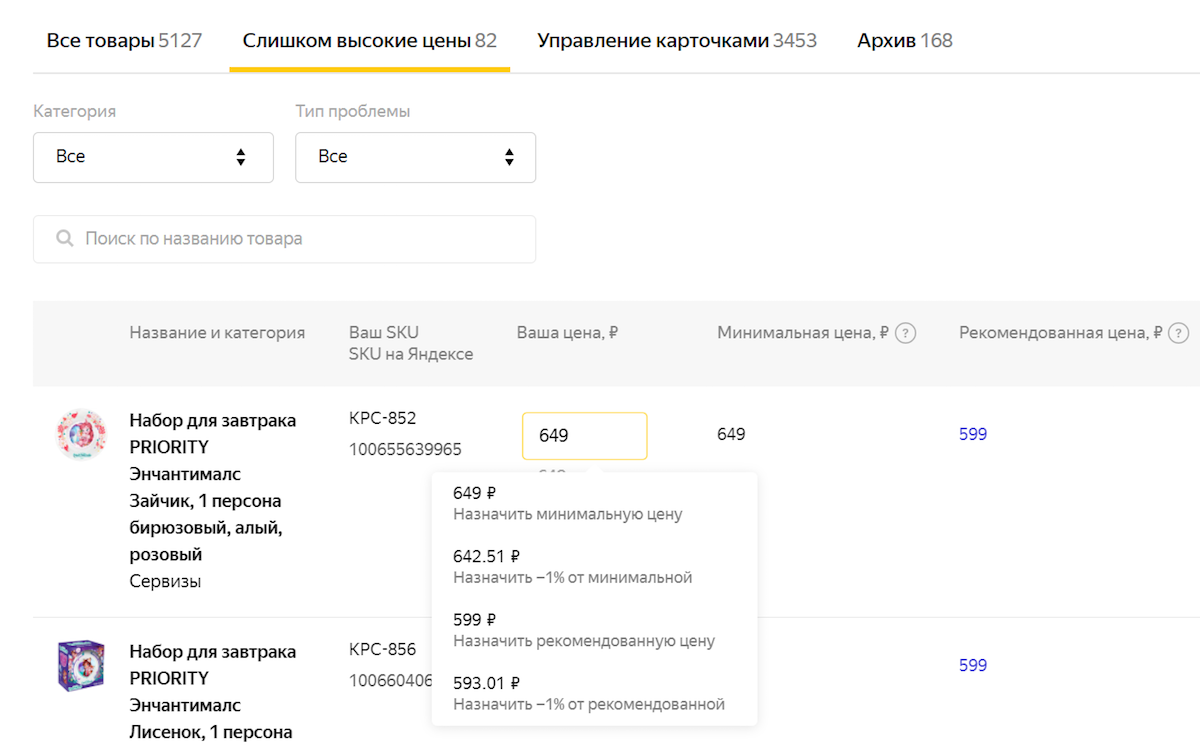Viewport: 1200px width, 749px height.
Task: Click the product name search field
Action: click(x=300, y=239)
